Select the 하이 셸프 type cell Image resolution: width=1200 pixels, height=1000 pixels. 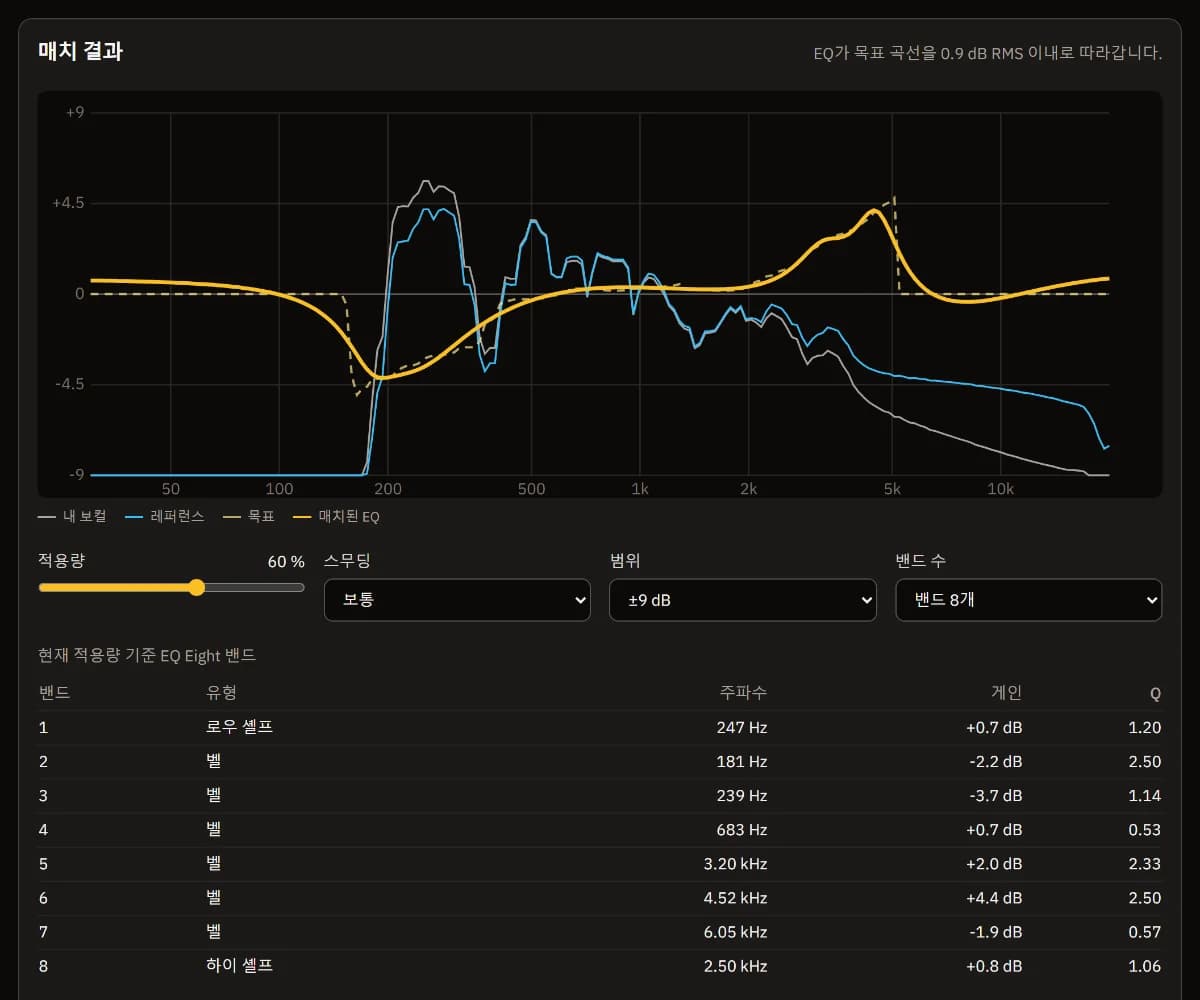coord(239,966)
